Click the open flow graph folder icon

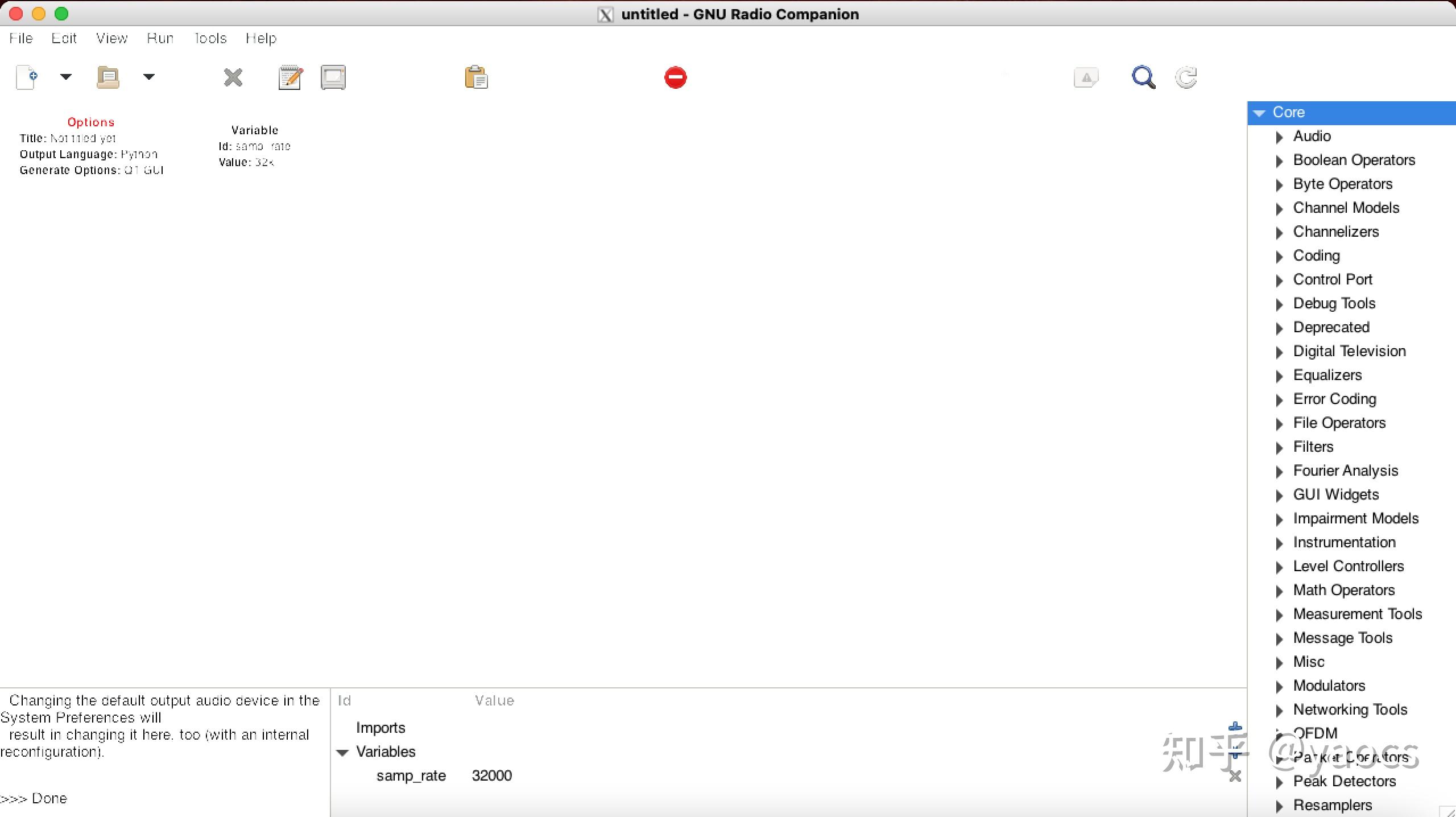(107, 77)
